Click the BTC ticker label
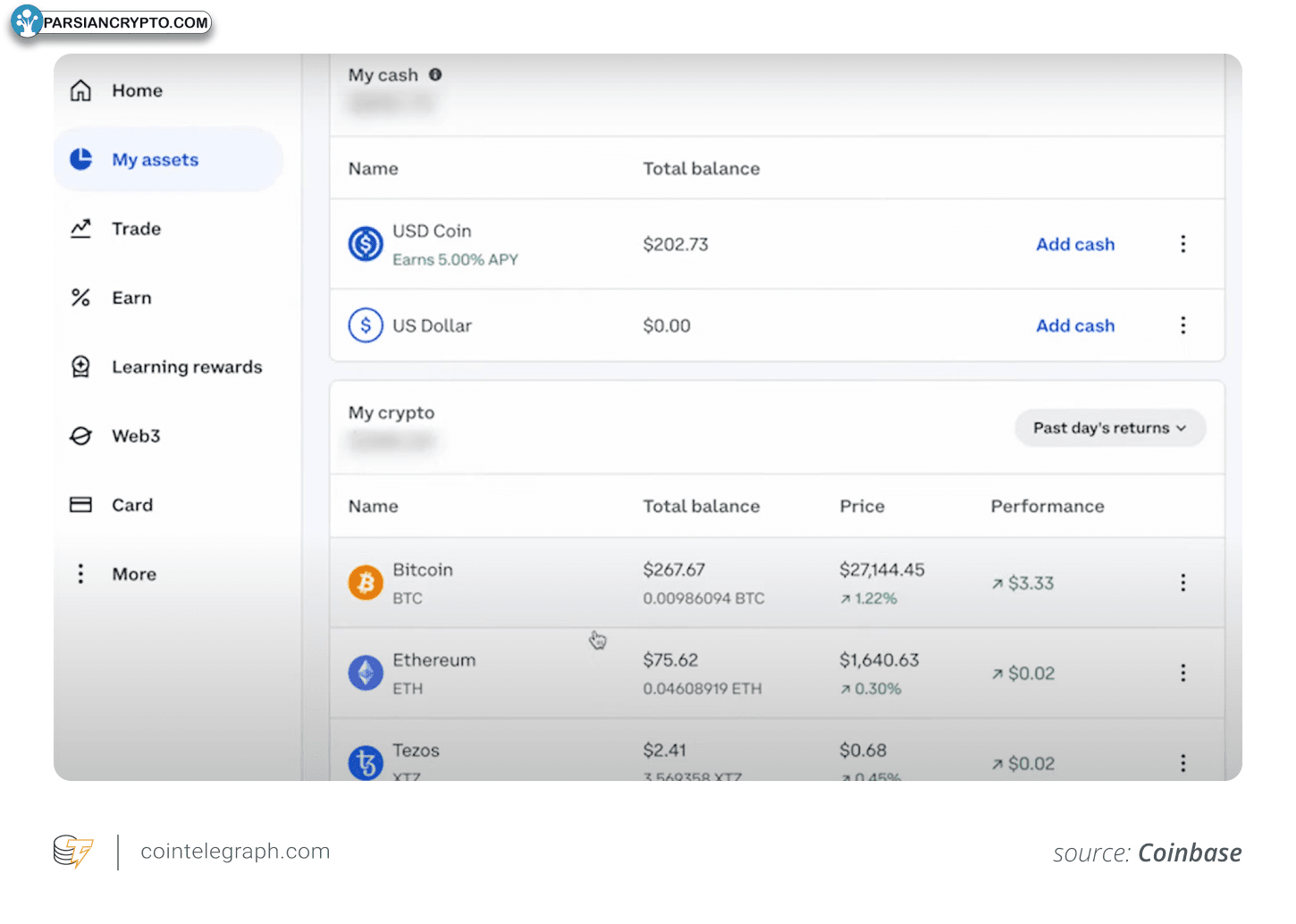The height and width of the screenshot is (924, 1296). (408, 599)
